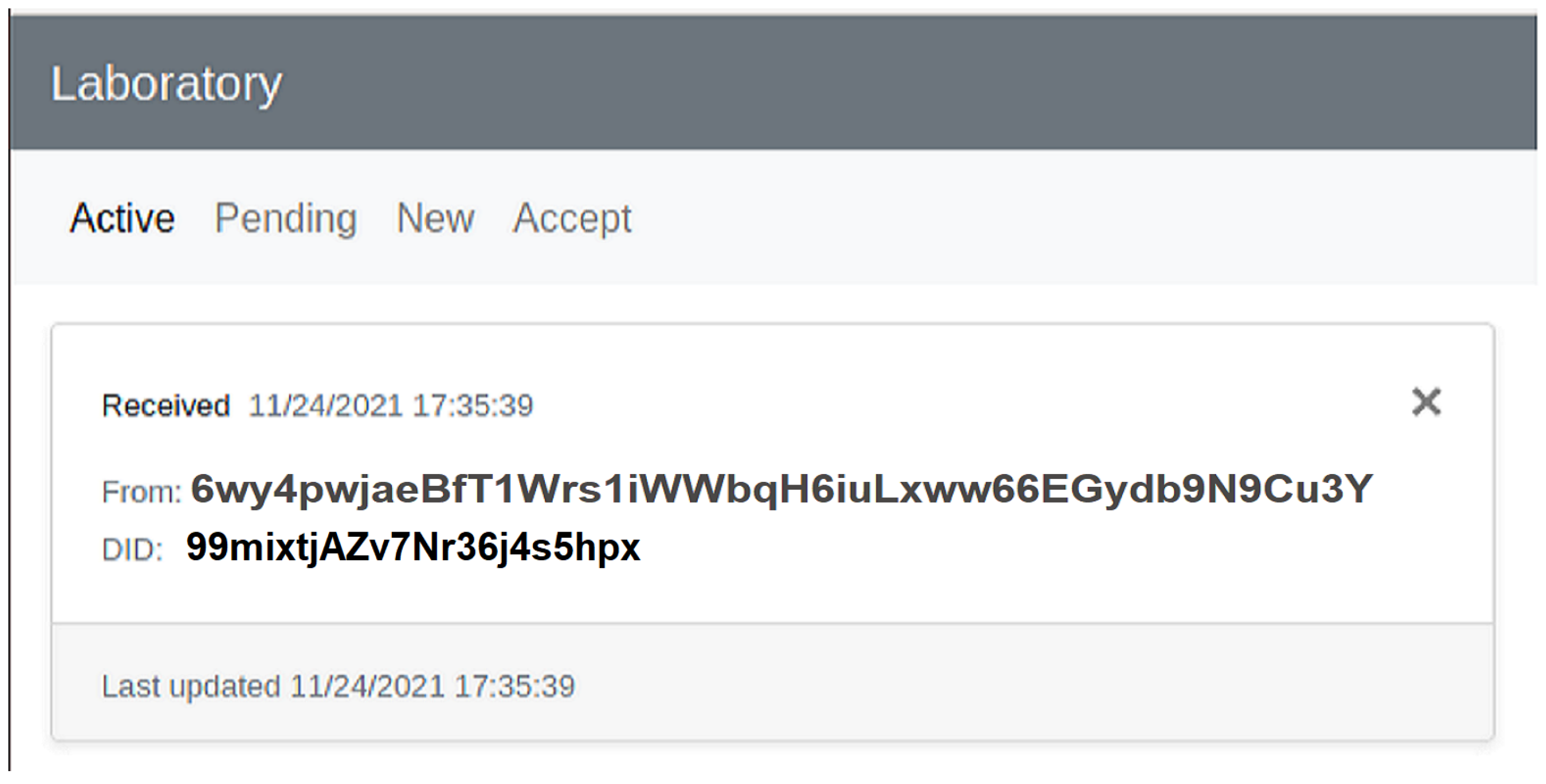The width and height of the screenshot is (1546, 784).
Task: Dismiss the connection card with the X icon
Action: pos(1426,402)
